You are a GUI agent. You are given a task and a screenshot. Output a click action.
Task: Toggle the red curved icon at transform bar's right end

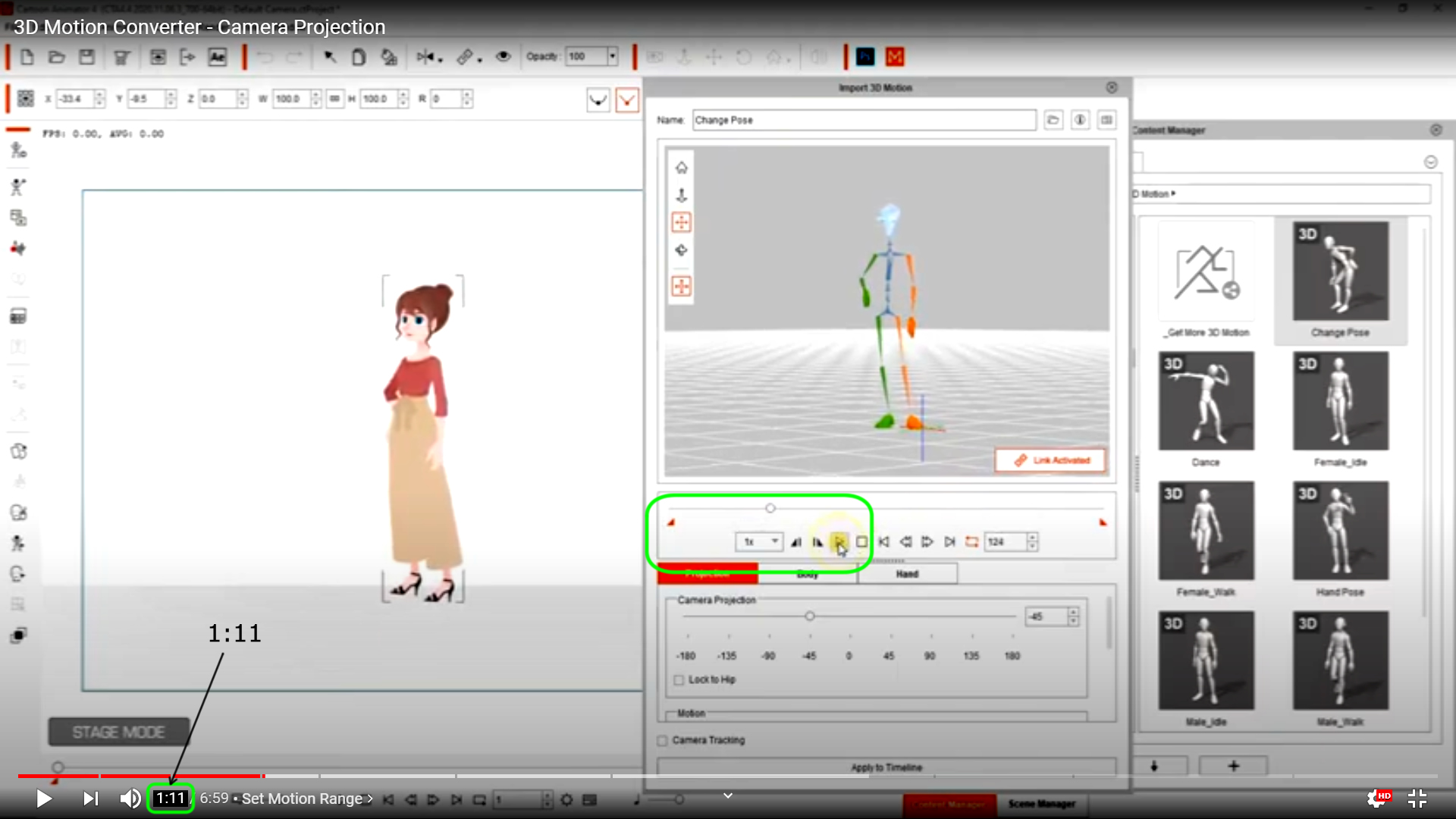pos(627,99)
